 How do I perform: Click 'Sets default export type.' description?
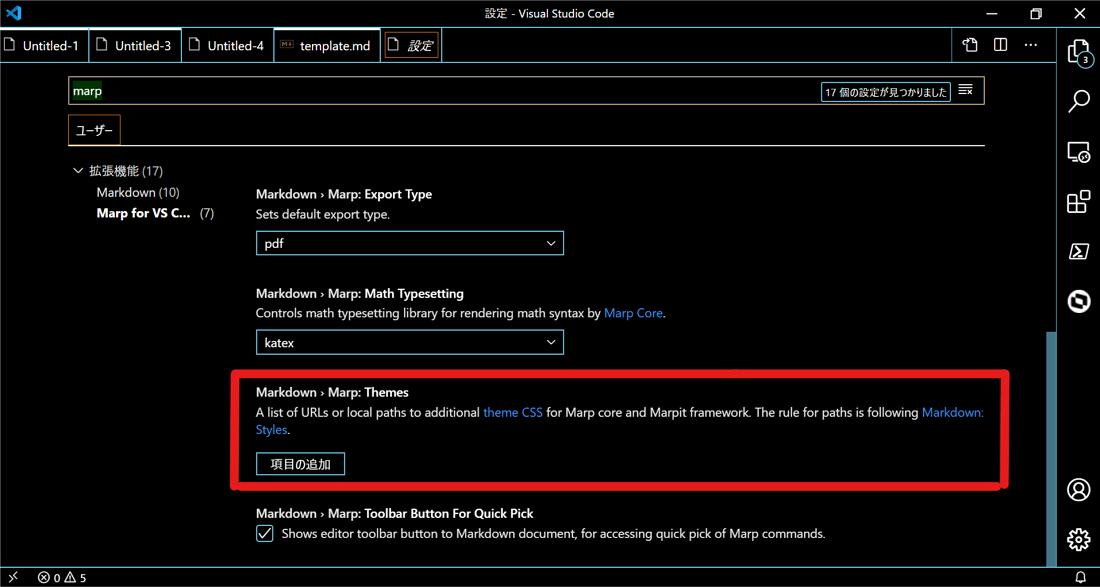(323, 215)
